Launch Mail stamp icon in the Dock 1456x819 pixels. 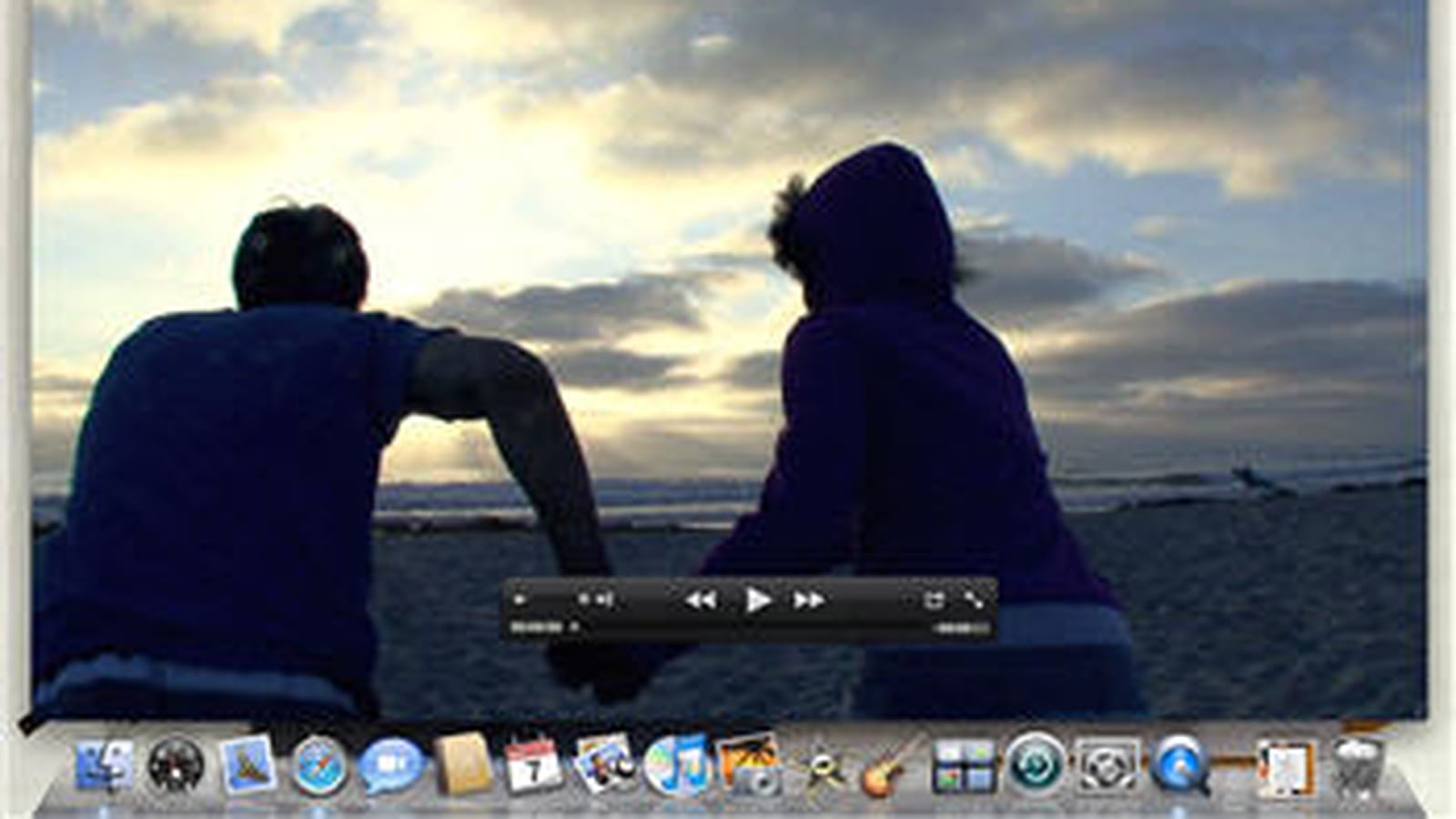(x=248, y=763)
